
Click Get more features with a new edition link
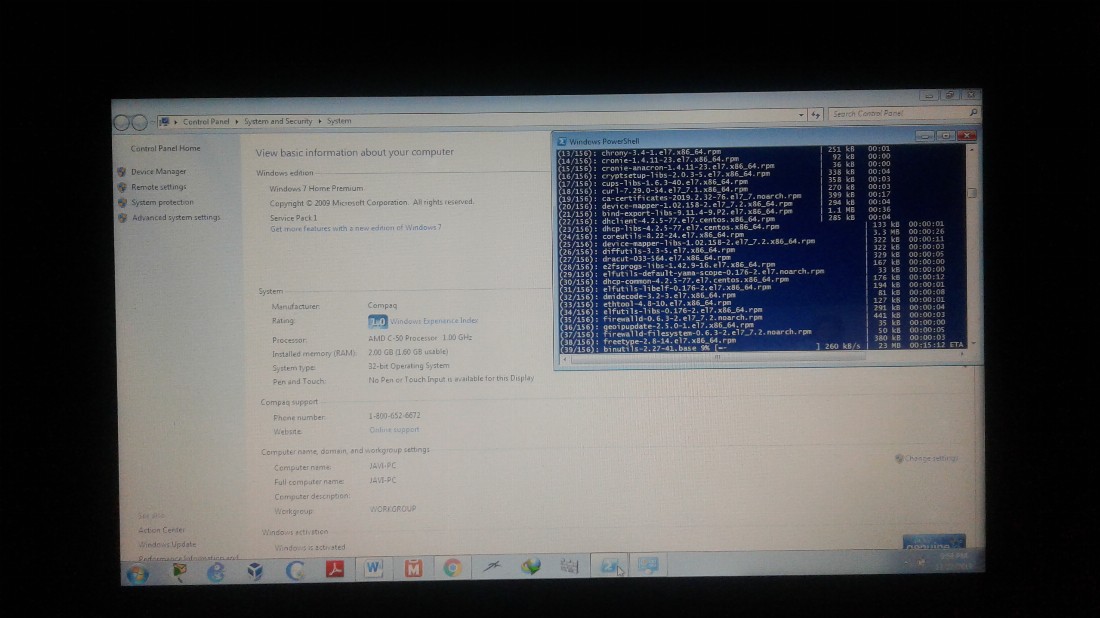[x=356, y=229]
